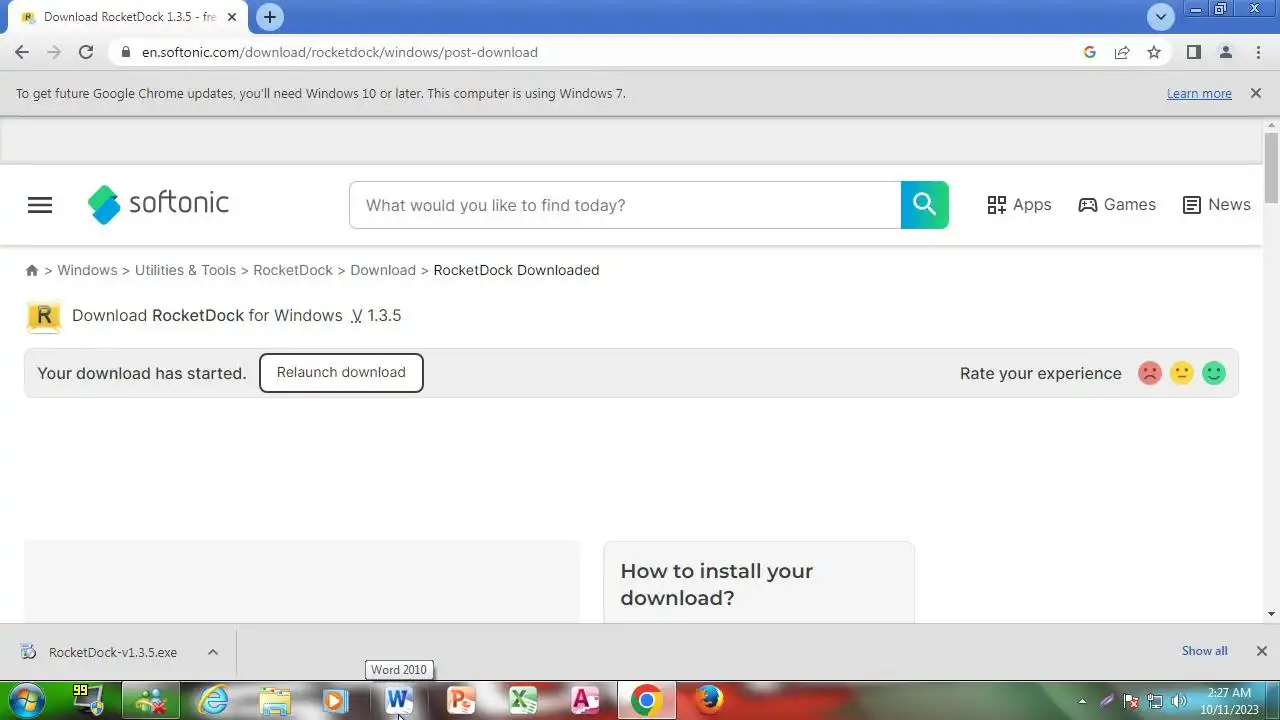Open the Softonic hamburger menu
The image size is (1280, 720).
point(40,205)
